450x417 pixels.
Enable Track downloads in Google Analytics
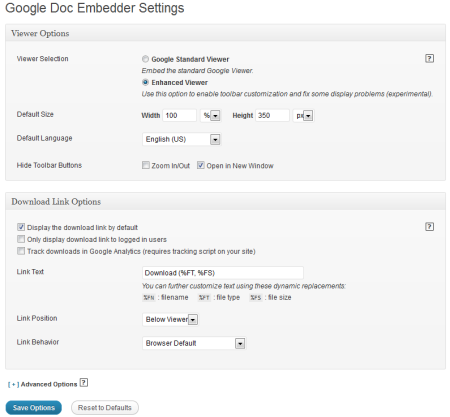click(21, 251)
